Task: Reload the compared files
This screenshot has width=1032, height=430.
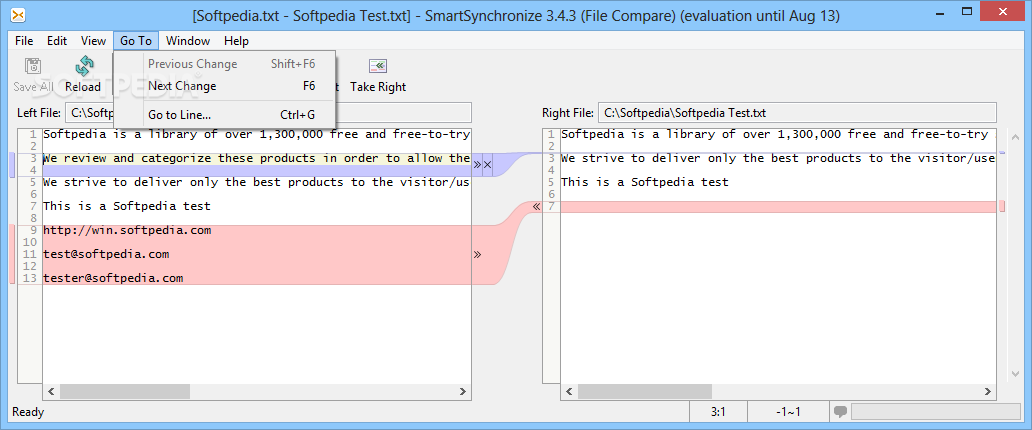Action: point(83,75)
